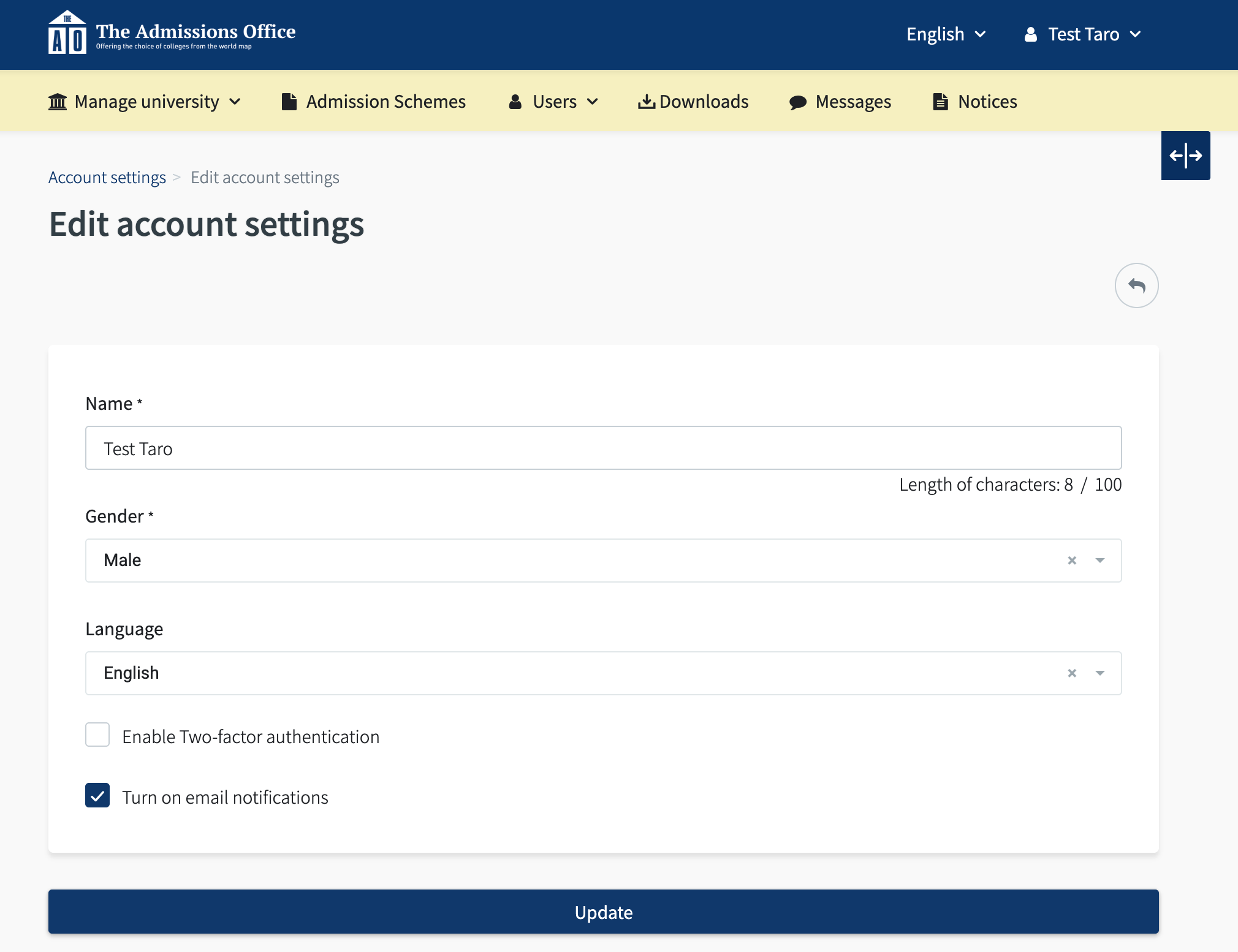Clear the Language selection with X
The width and height of the screenshot is (1238, 952).
tap(1072, 673)
